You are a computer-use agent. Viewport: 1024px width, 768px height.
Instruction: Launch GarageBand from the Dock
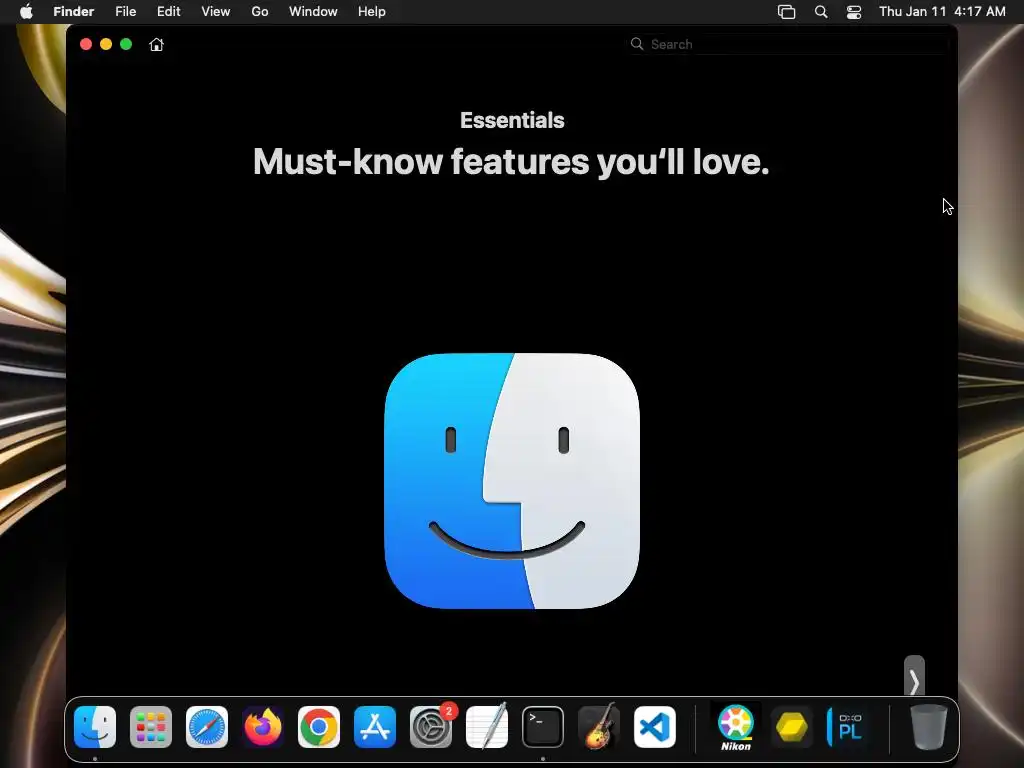[x=599, y=727]
